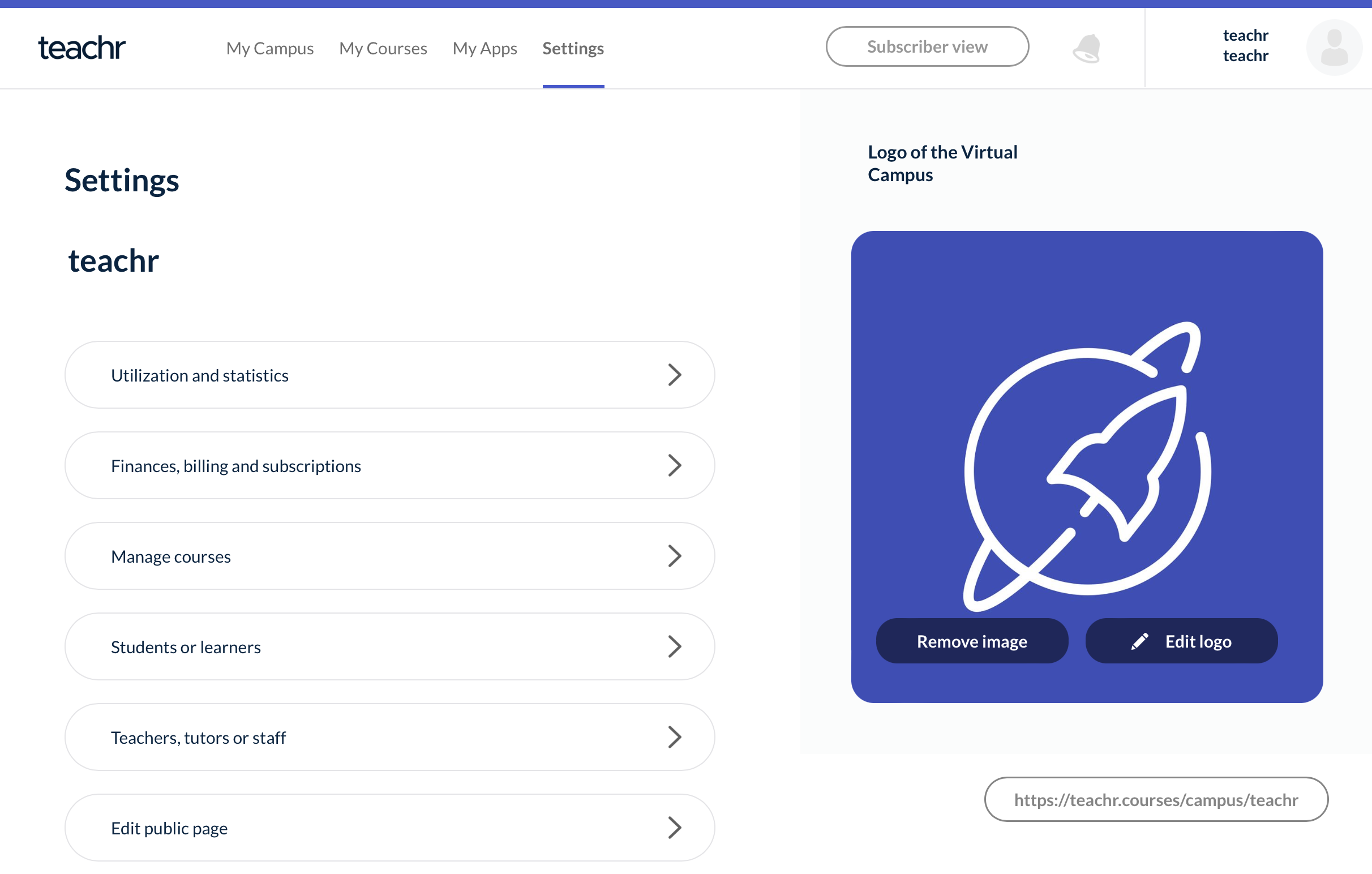Click the Edit public page chevron

pos(675,828)
